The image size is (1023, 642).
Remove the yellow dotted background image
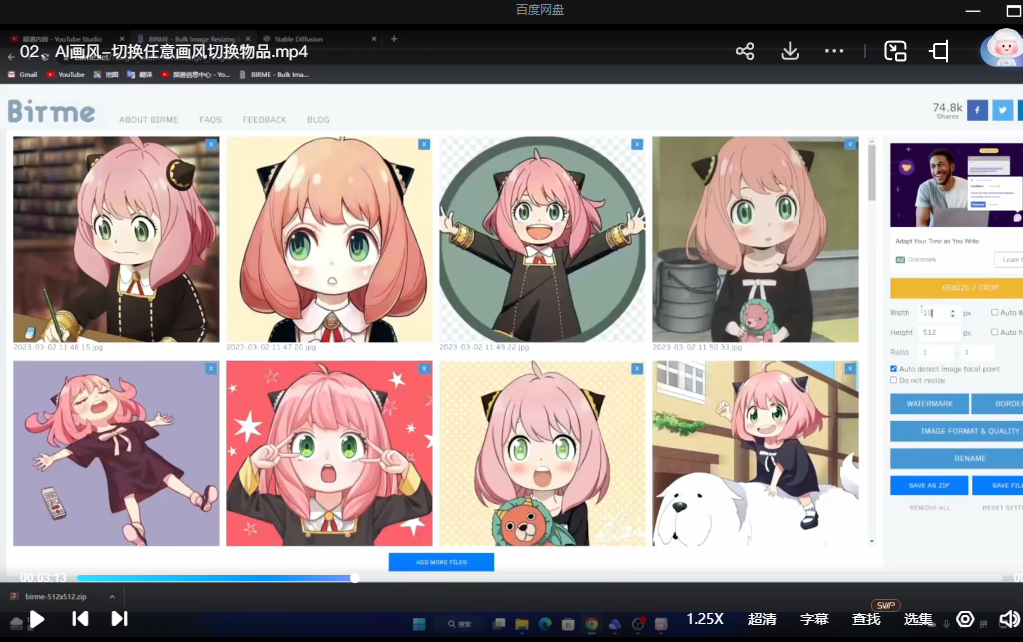pos(637,369)
